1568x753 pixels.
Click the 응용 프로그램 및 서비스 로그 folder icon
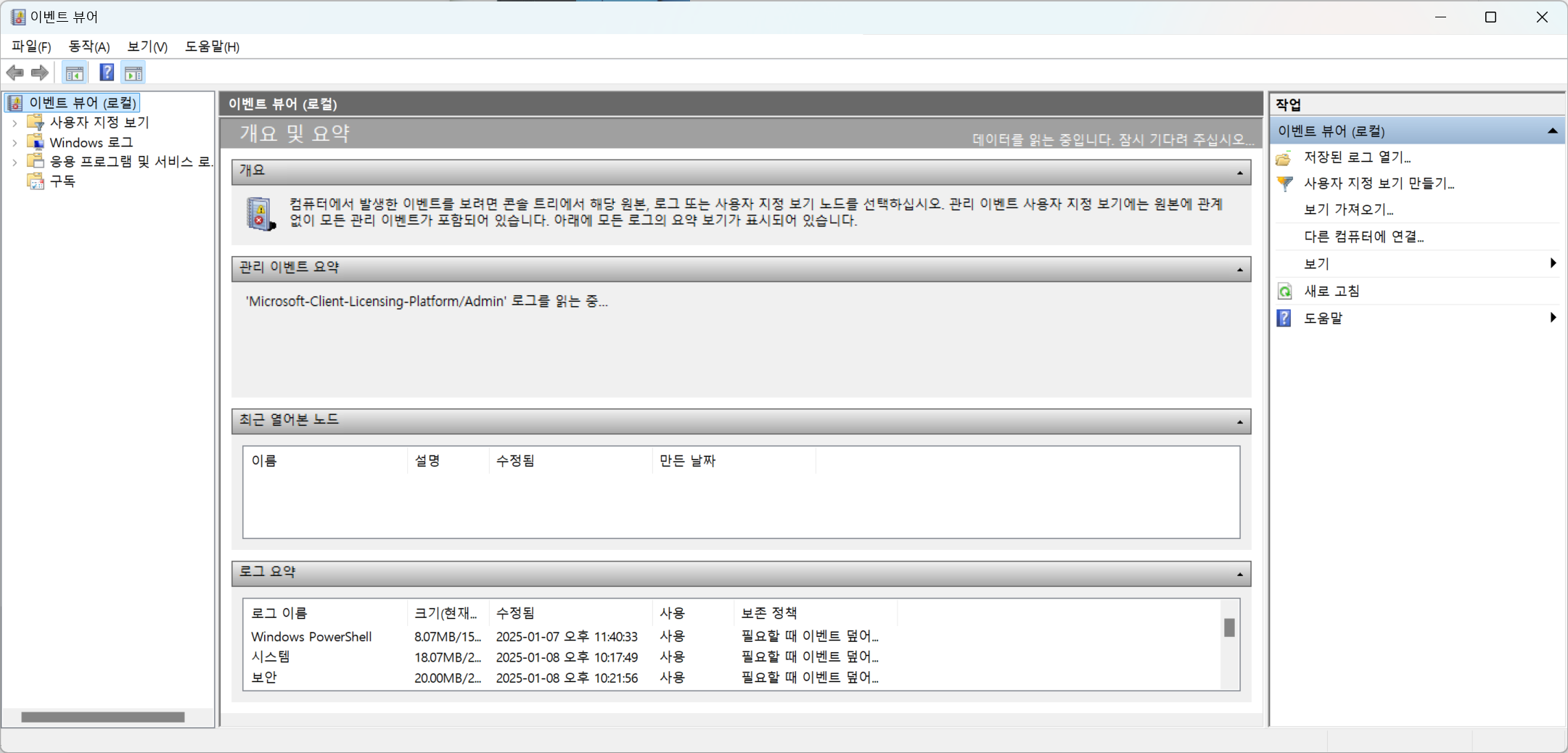pos(36,161)
